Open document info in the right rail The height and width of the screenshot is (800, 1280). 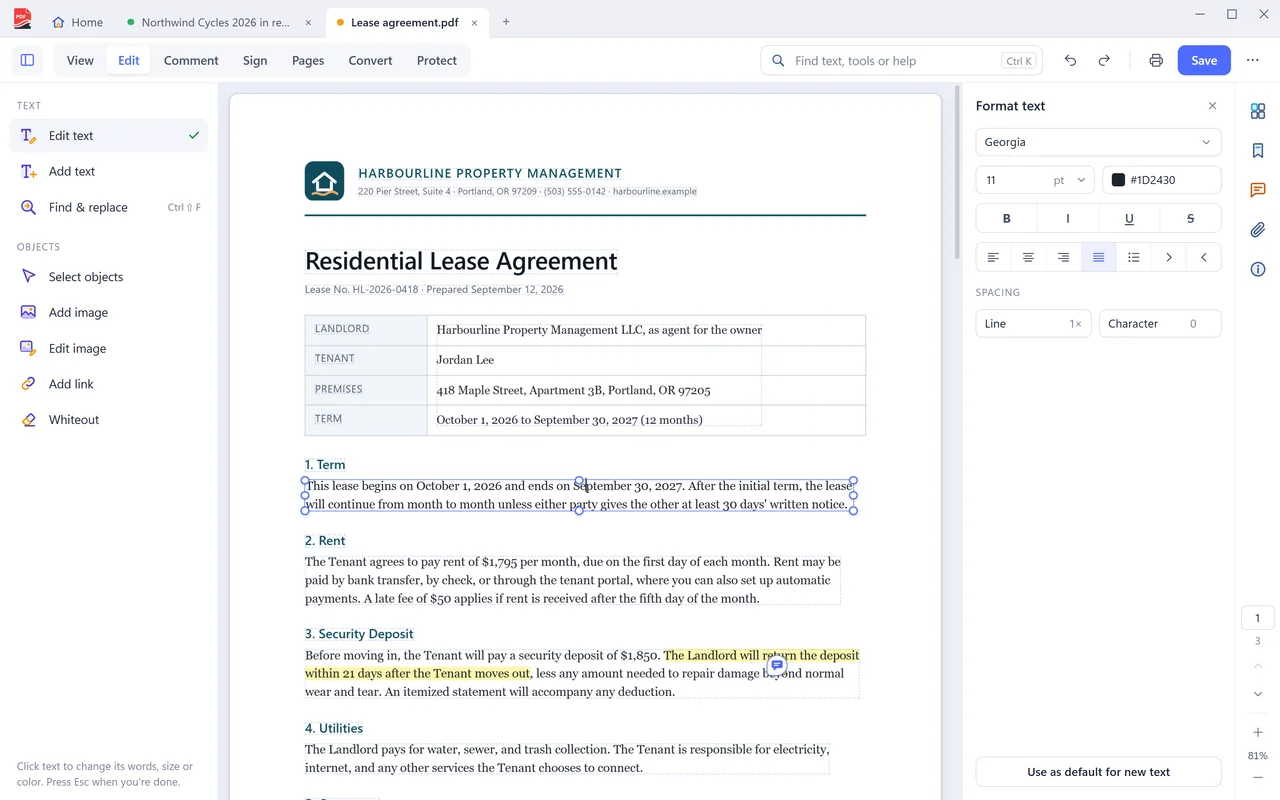1258,269
